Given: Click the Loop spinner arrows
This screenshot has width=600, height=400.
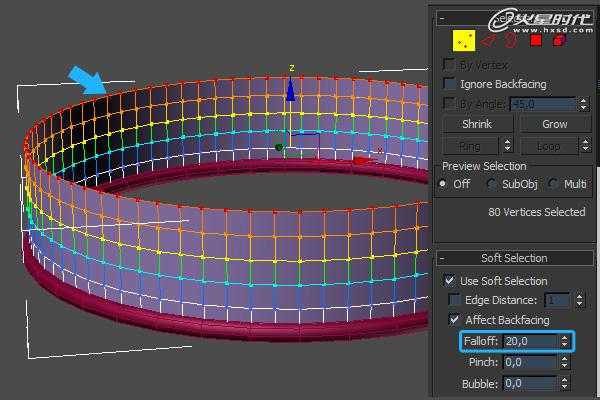Looking at the screenshot, I should point(585,146).
